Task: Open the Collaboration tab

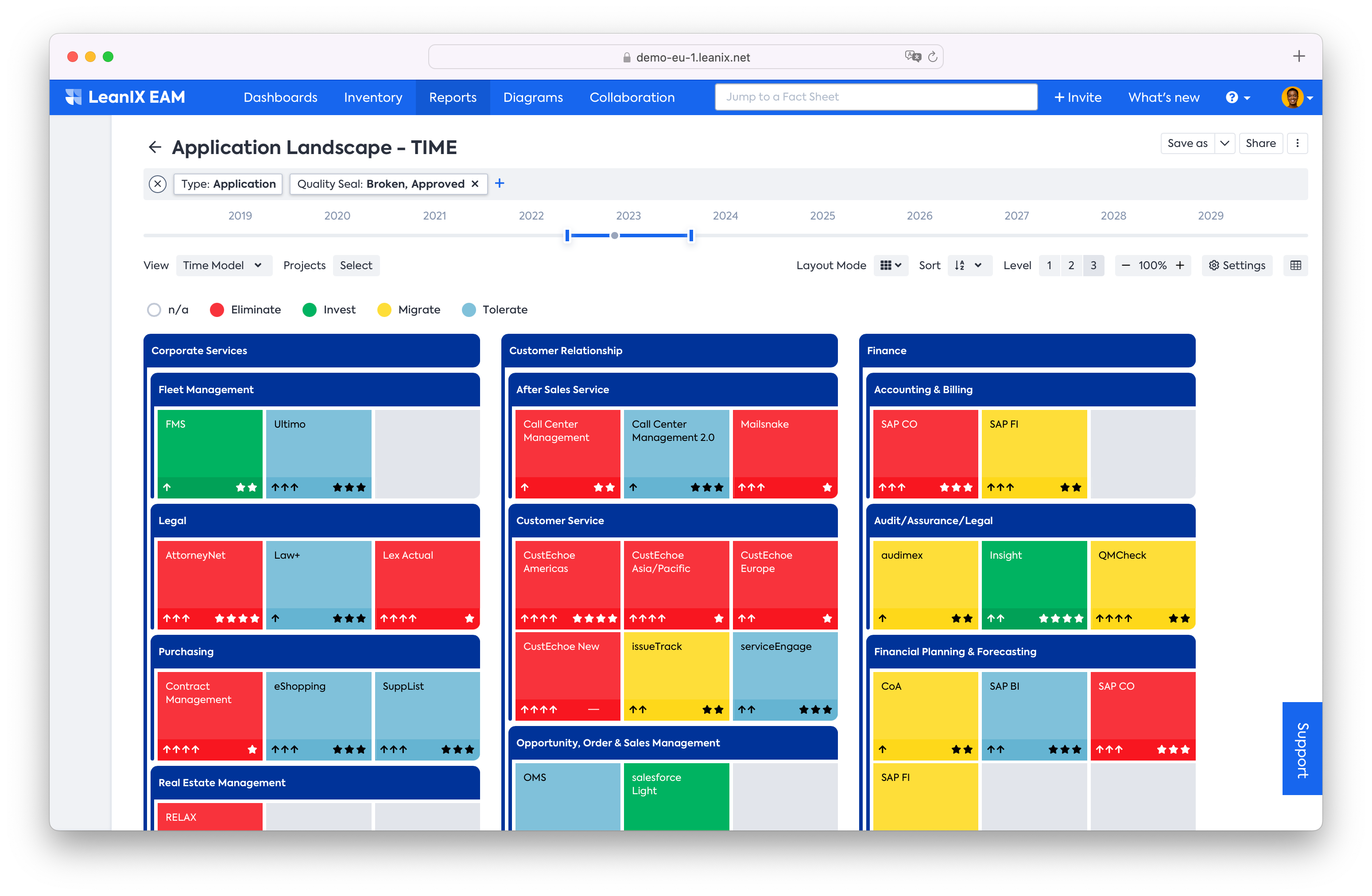Action: [x=632, y=97]
